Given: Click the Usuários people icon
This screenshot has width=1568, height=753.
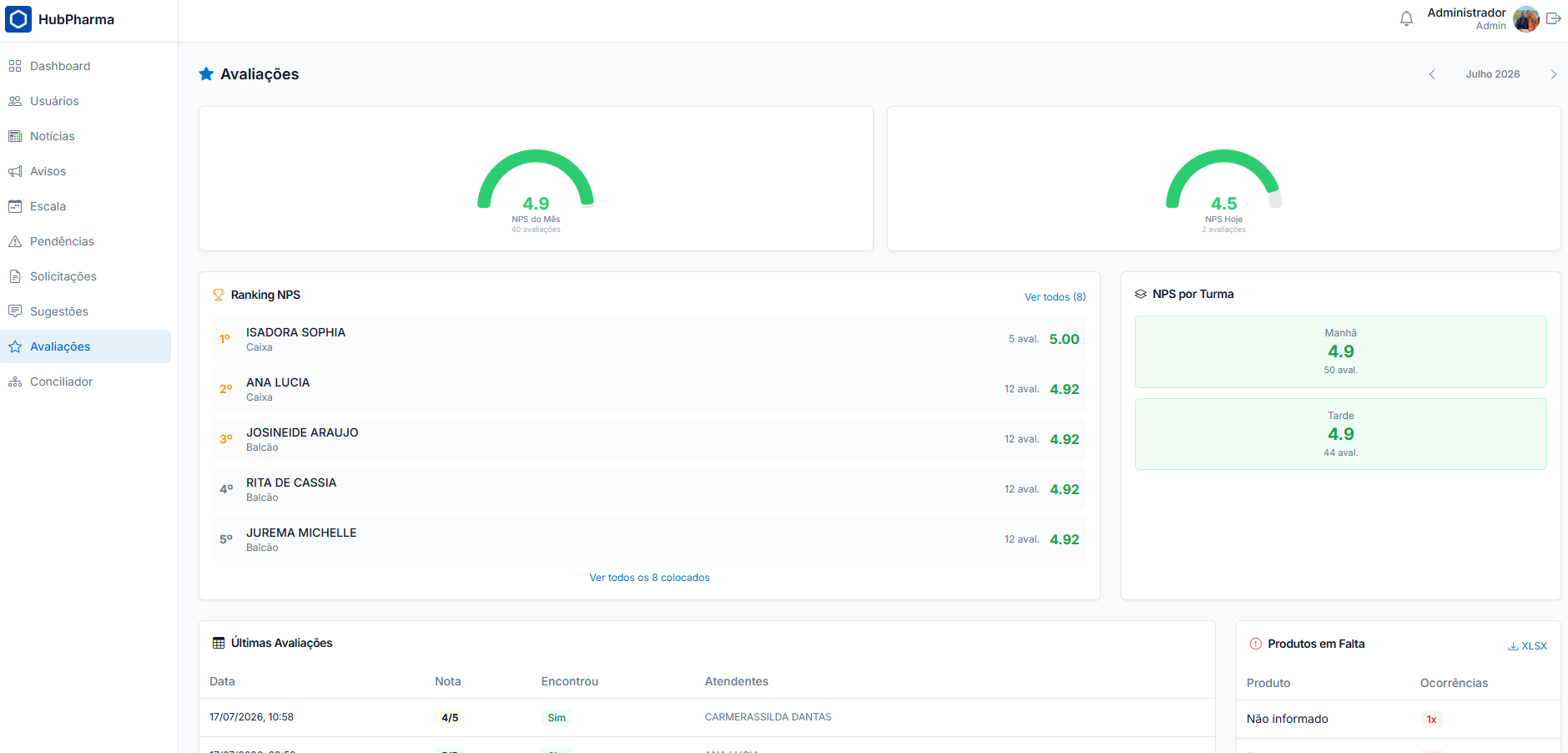Looking at the screenshot, I should (15, 101).
